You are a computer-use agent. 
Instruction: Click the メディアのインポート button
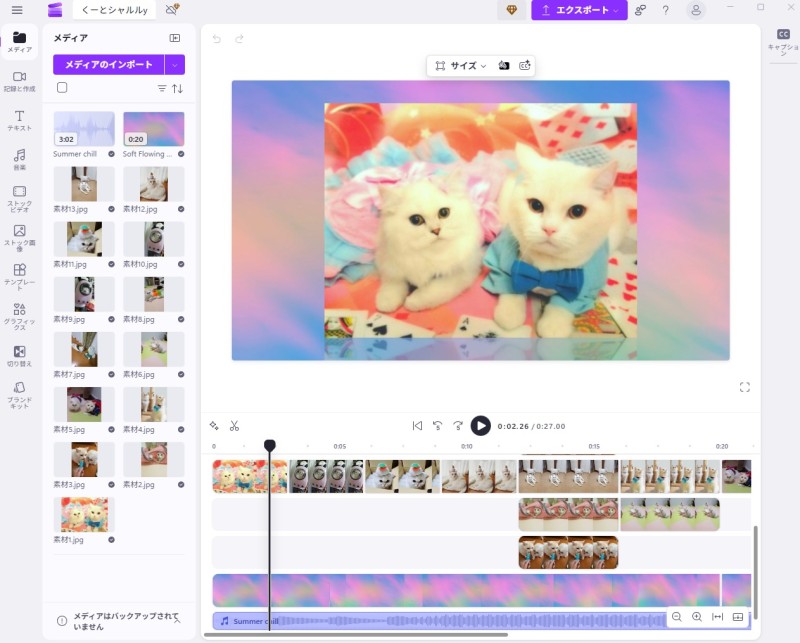108,65
